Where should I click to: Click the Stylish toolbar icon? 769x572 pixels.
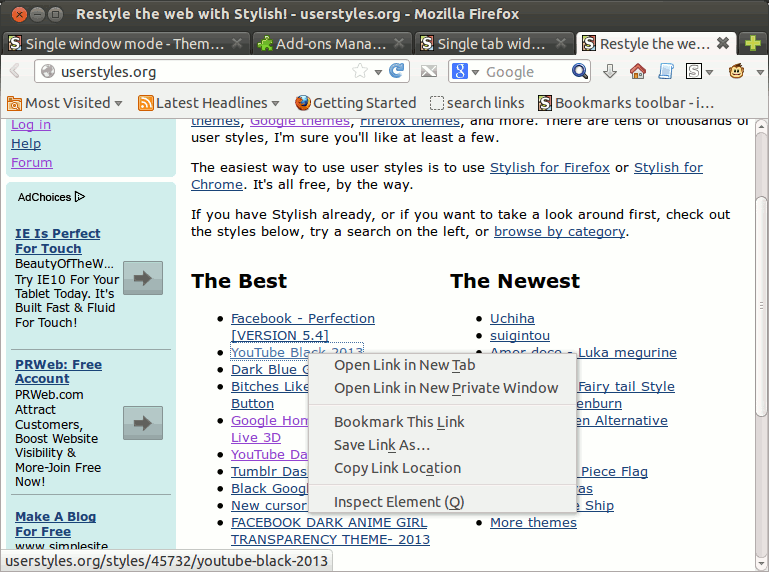click(x=694, y=72)
